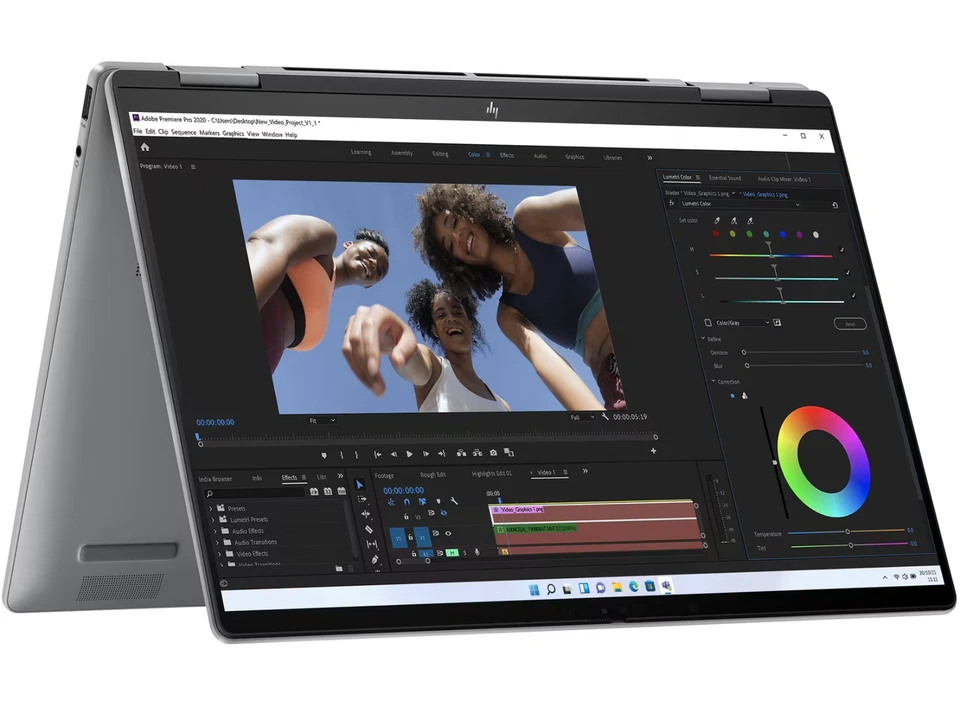Select the Slip tool
Image resolution: width=960 pixels, height=704 pixels.
click(x=372, y=544)
